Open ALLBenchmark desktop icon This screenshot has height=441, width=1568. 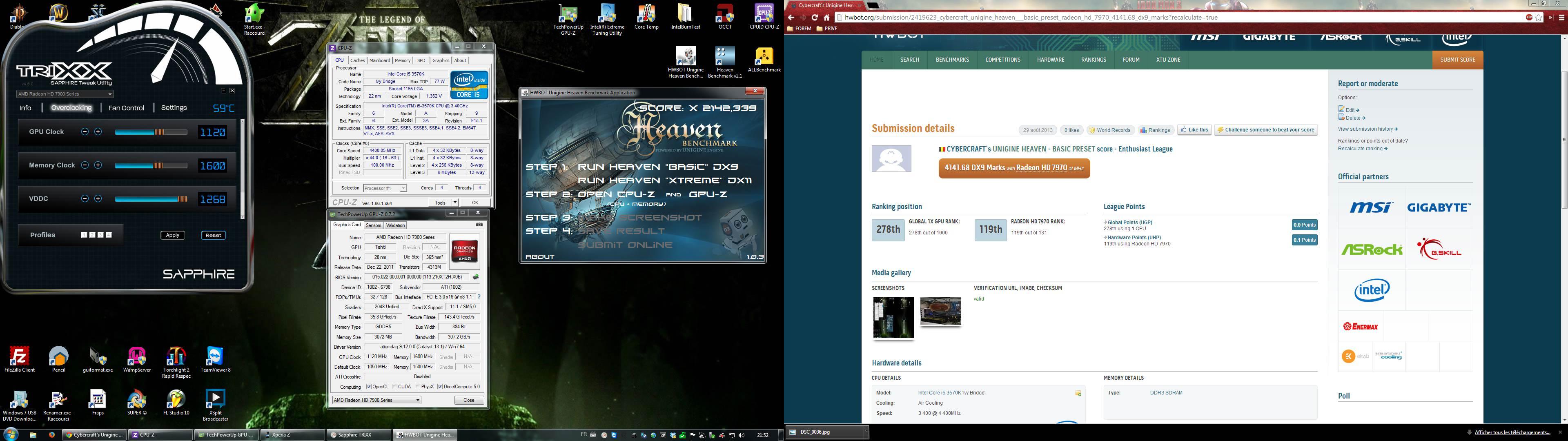click(764, 59)
